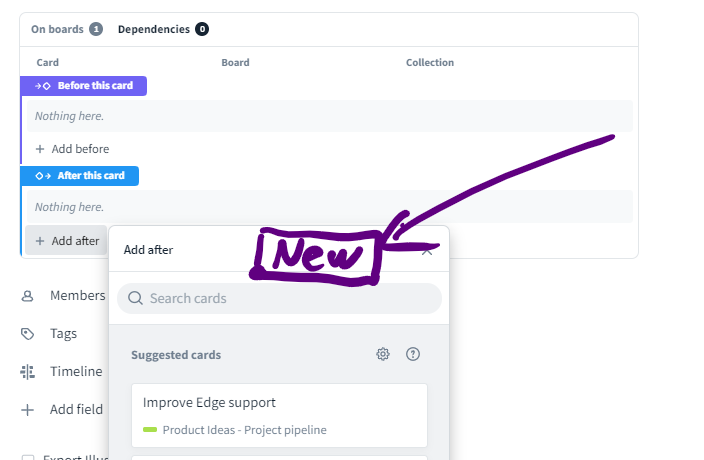
Task: Click the Board column header
Action: click(x=235, y=62)
